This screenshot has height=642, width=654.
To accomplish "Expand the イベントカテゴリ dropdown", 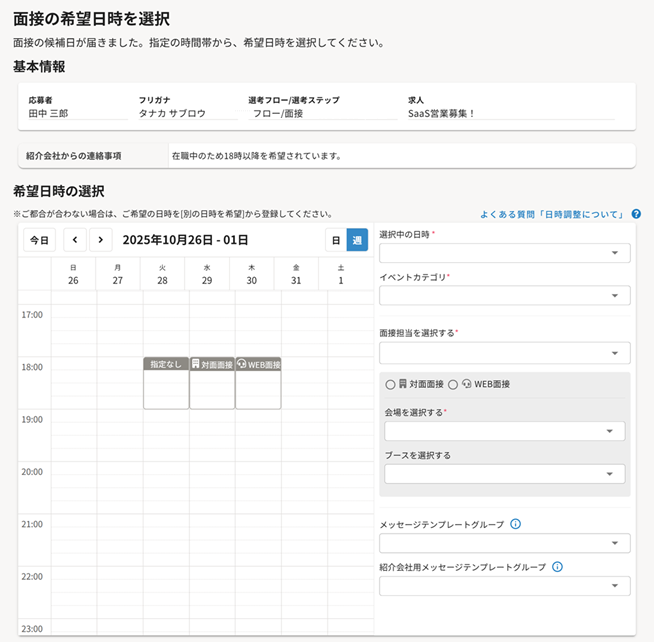I will pyautogui.click(x=504, y=296).
